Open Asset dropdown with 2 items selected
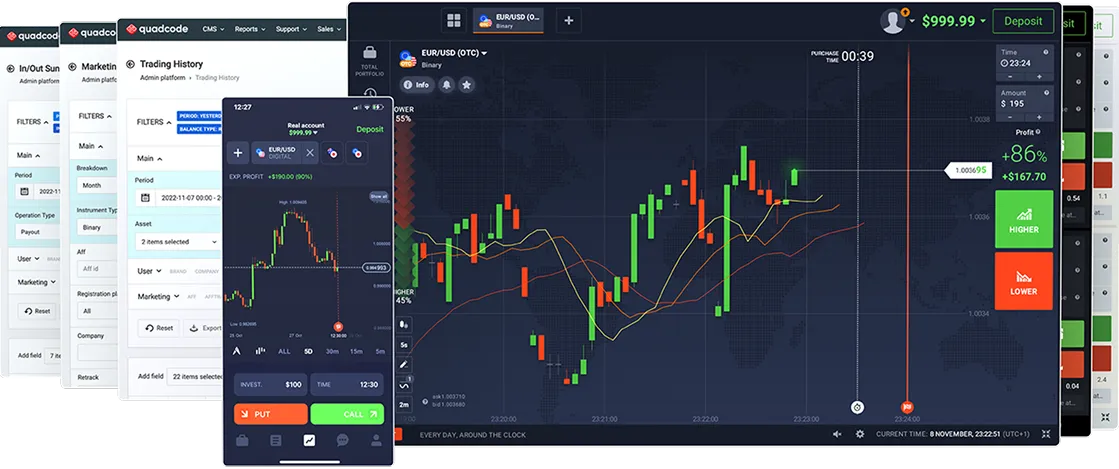Screen dimensions: 1119x469 pyautogui.click(x=177, y=242)
